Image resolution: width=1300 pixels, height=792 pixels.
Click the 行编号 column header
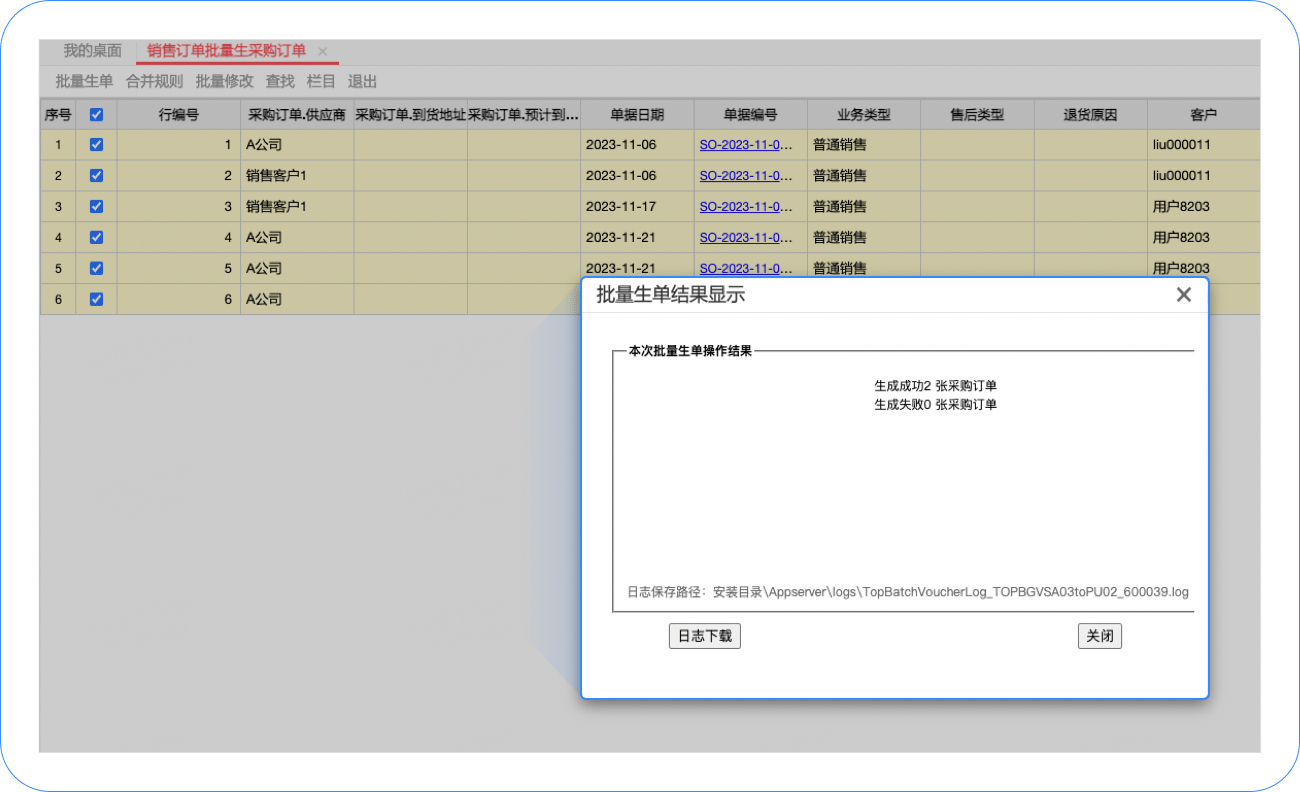179,114
